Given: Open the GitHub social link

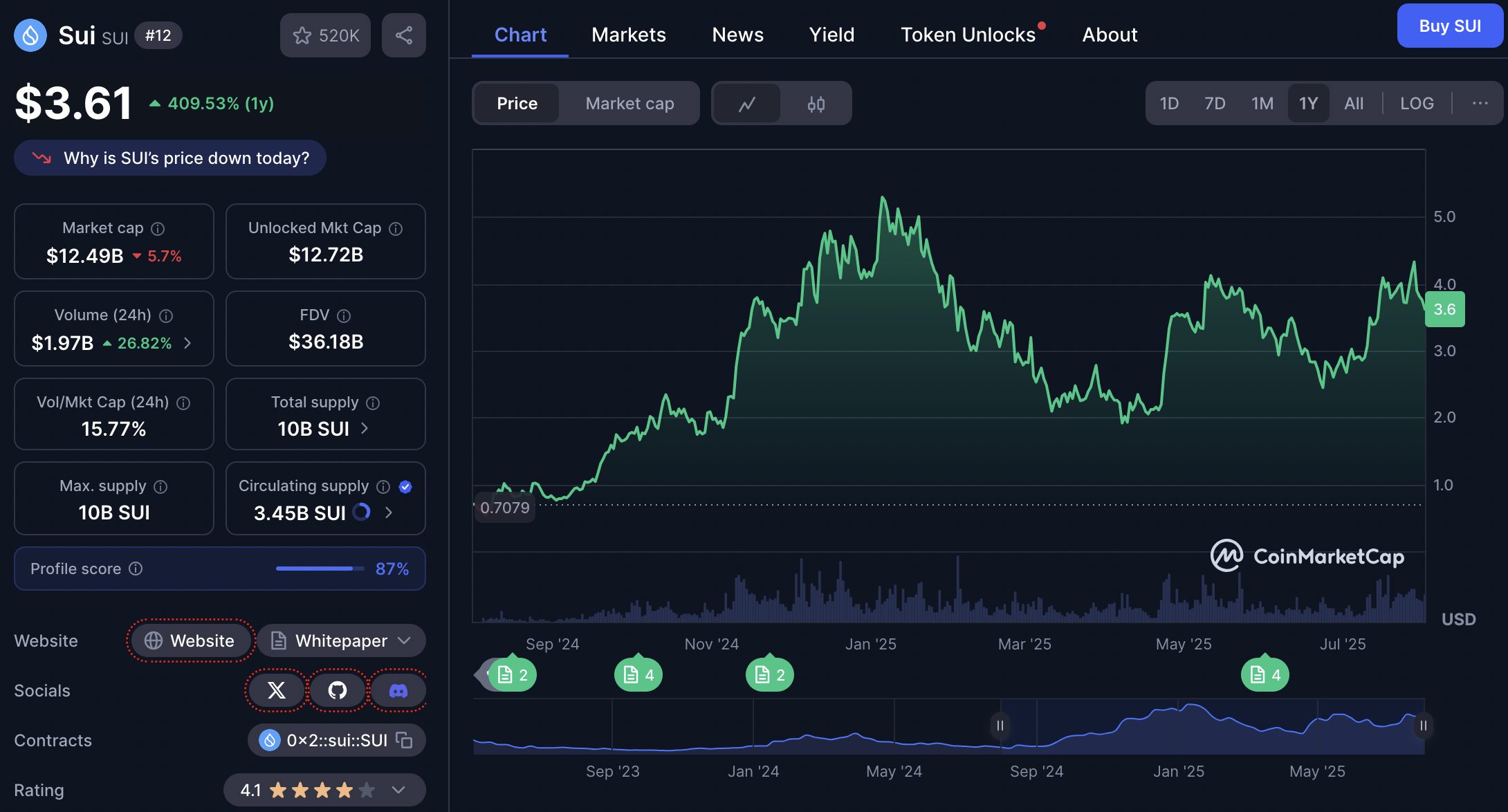Looking at the screenshot, I should (x=338, y=690).
